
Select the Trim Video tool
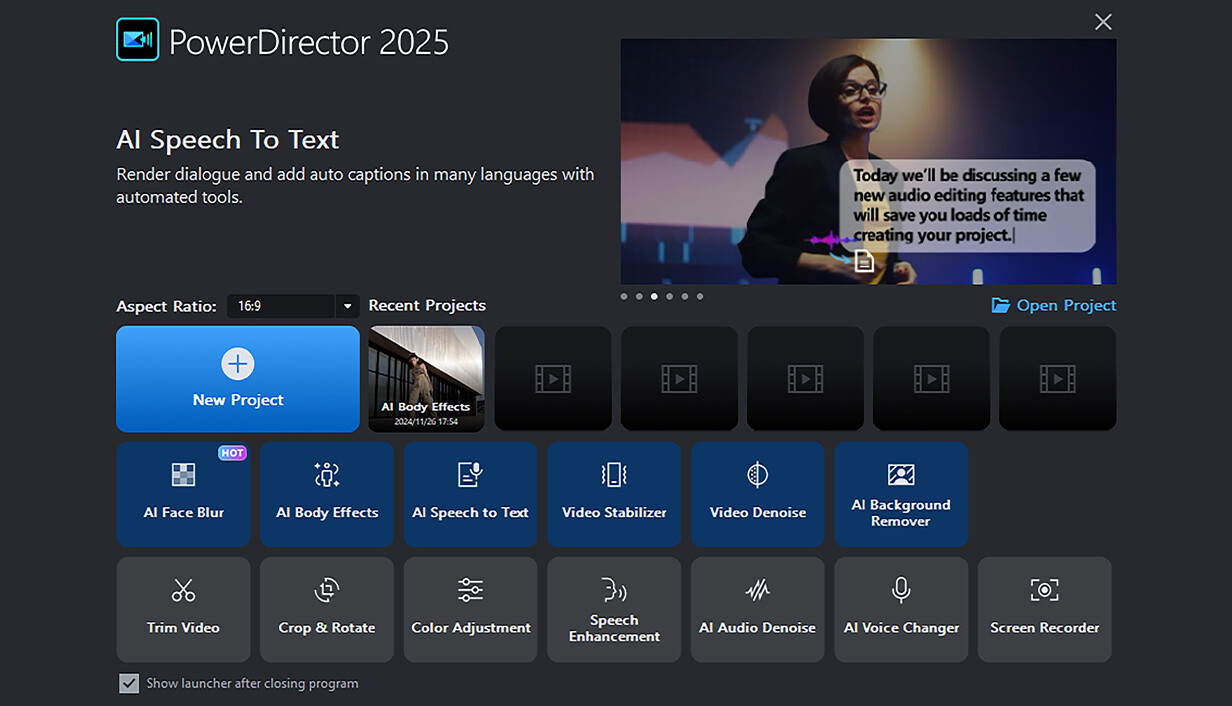click(x=183, y=609)
